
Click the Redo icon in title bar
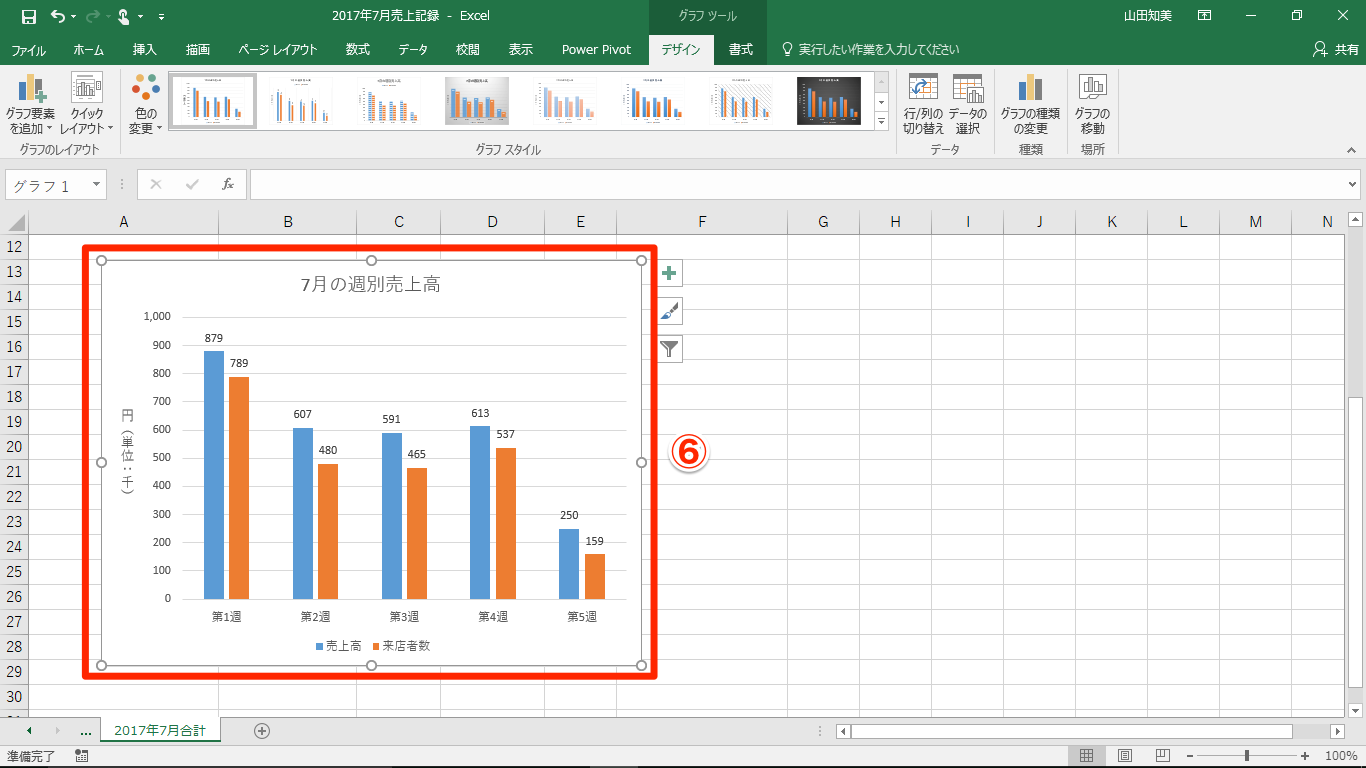(93, 16)
